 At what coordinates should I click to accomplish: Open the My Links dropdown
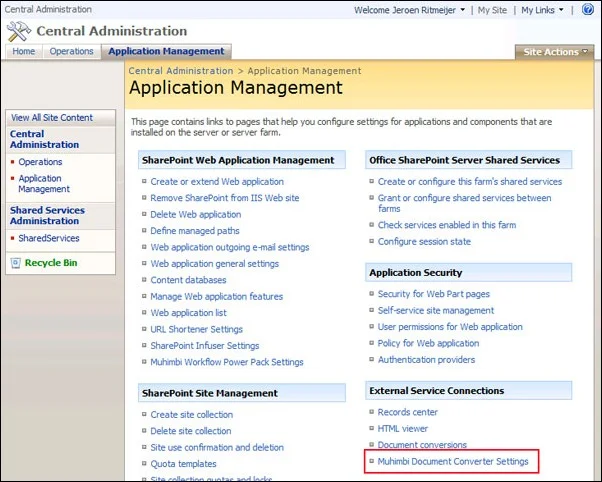[542, 10]
